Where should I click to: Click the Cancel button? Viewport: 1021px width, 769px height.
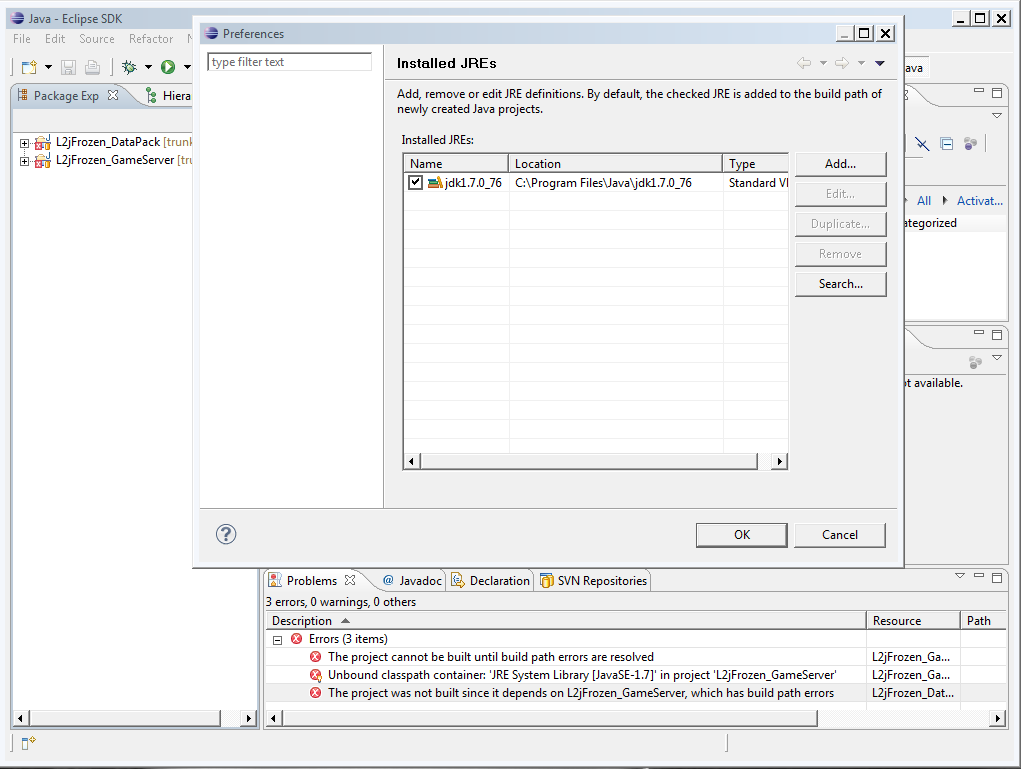840,535
